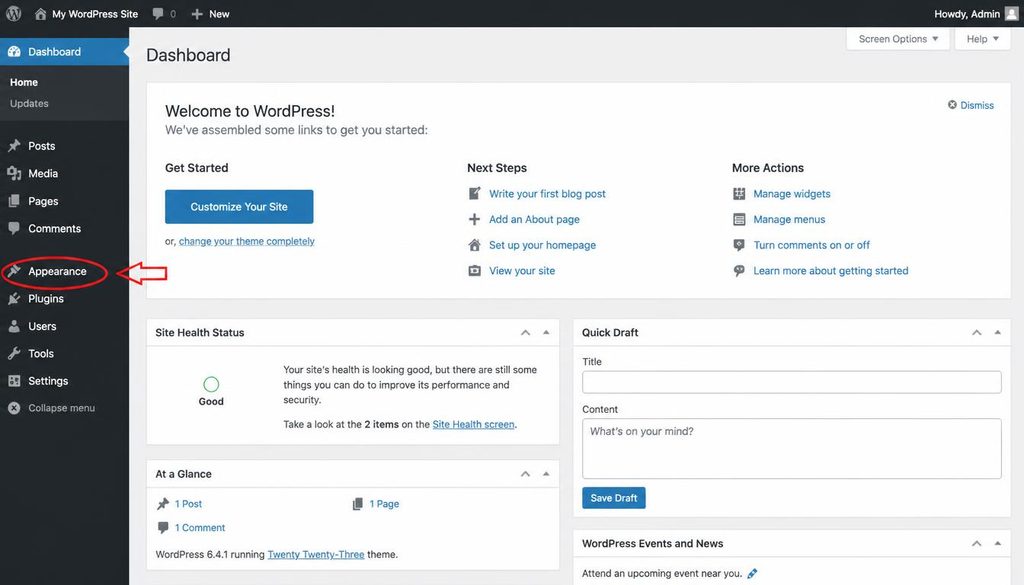Viewport: 1024px width, 585px height.
Task: Go to Updates submenu under Dashboard
Action: [x=29, y=103]
